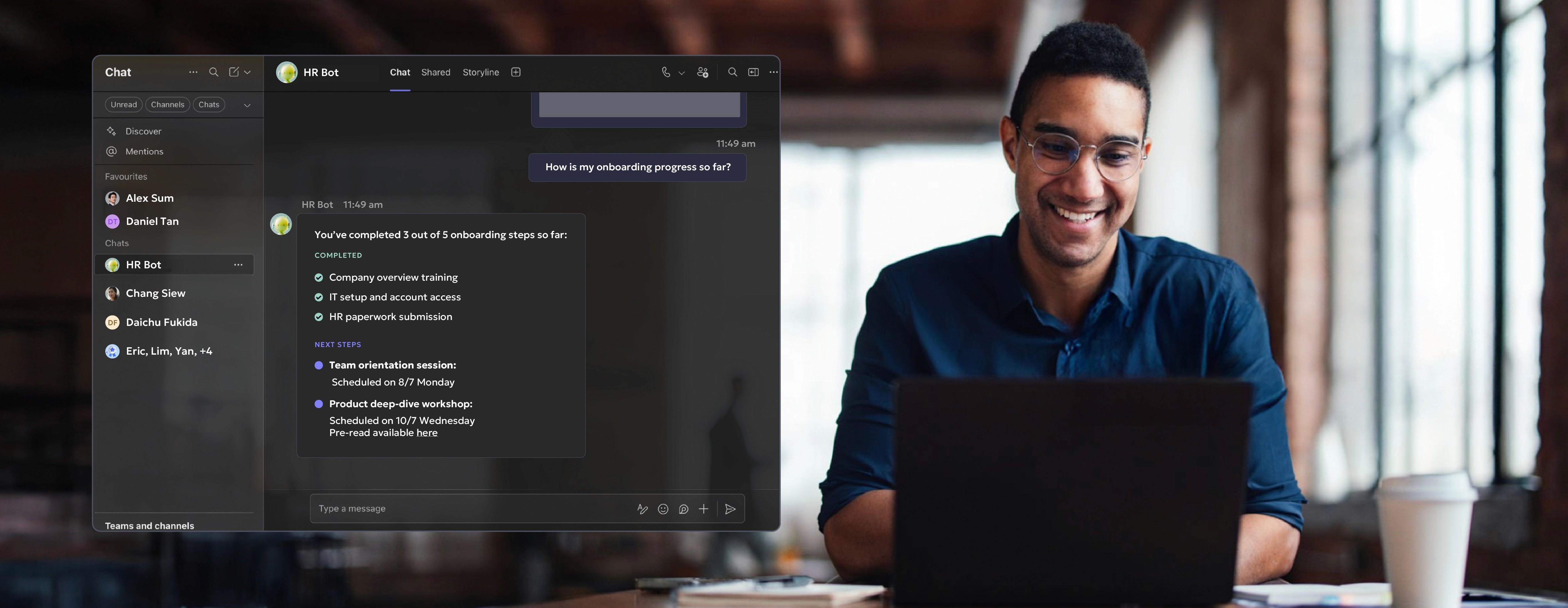Viewport: 1568px width, 608px height.
Task: Open the pre-read 'here' link
Action: pos(427,433)
